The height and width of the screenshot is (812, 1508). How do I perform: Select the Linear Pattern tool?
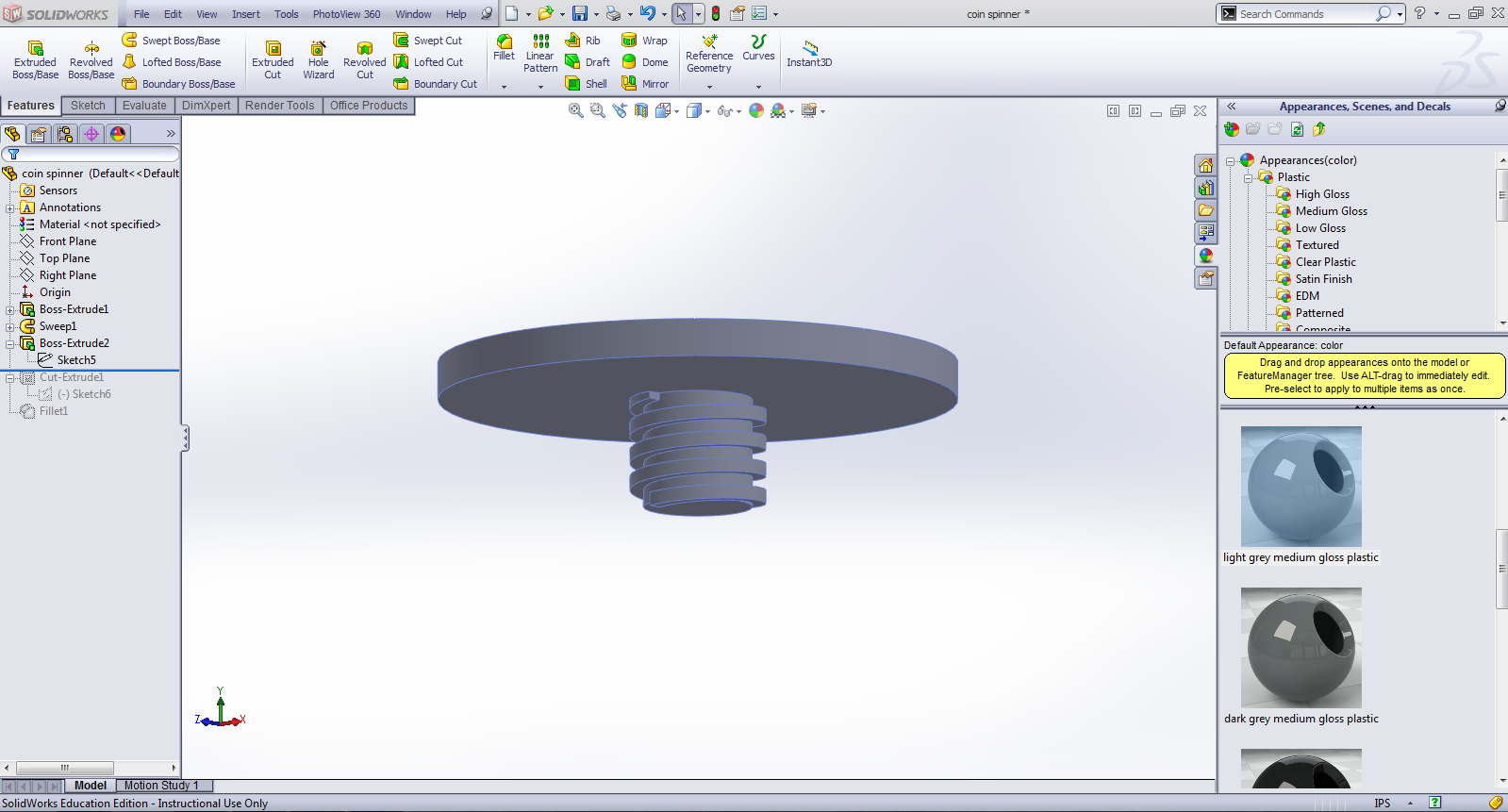[x=540, y=54]
